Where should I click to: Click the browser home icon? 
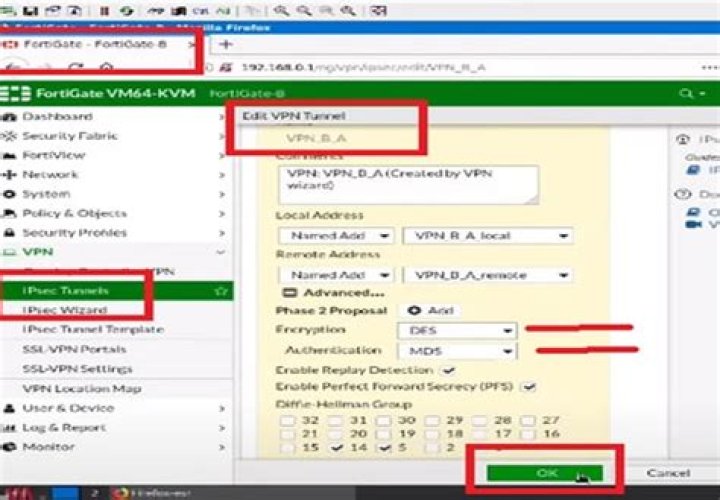point(106,67)
